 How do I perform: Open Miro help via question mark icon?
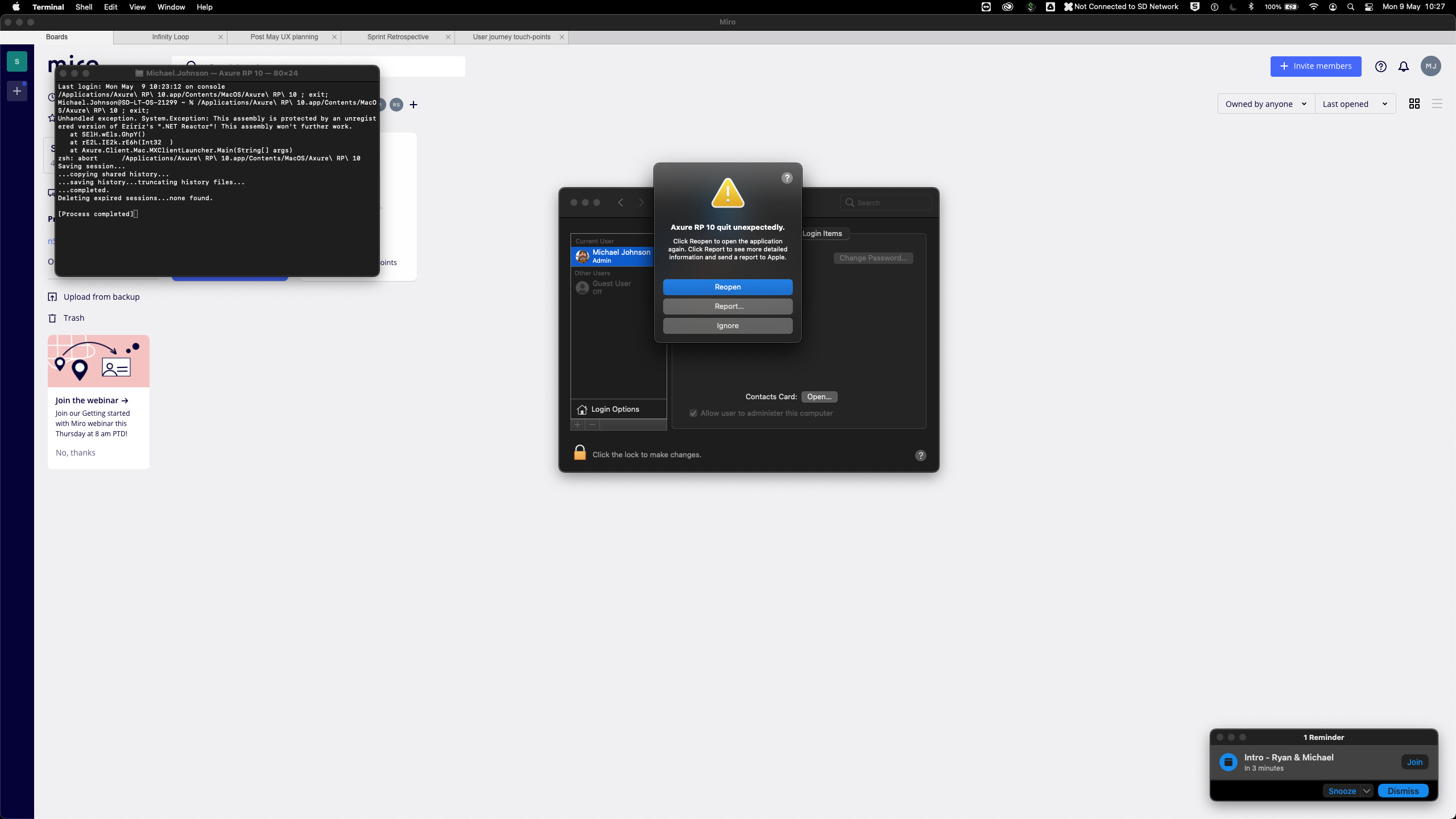click(1380, 67)
